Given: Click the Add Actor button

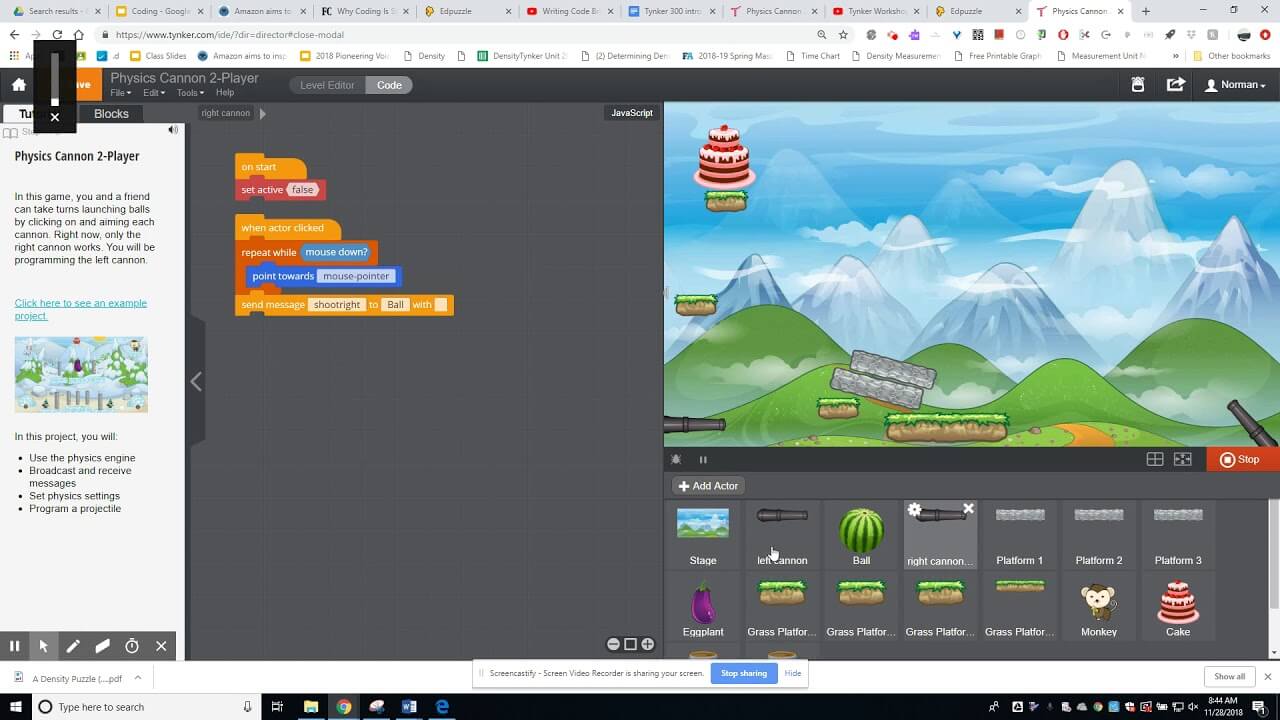Looking at the screenshot, I should tap(707, 485).
